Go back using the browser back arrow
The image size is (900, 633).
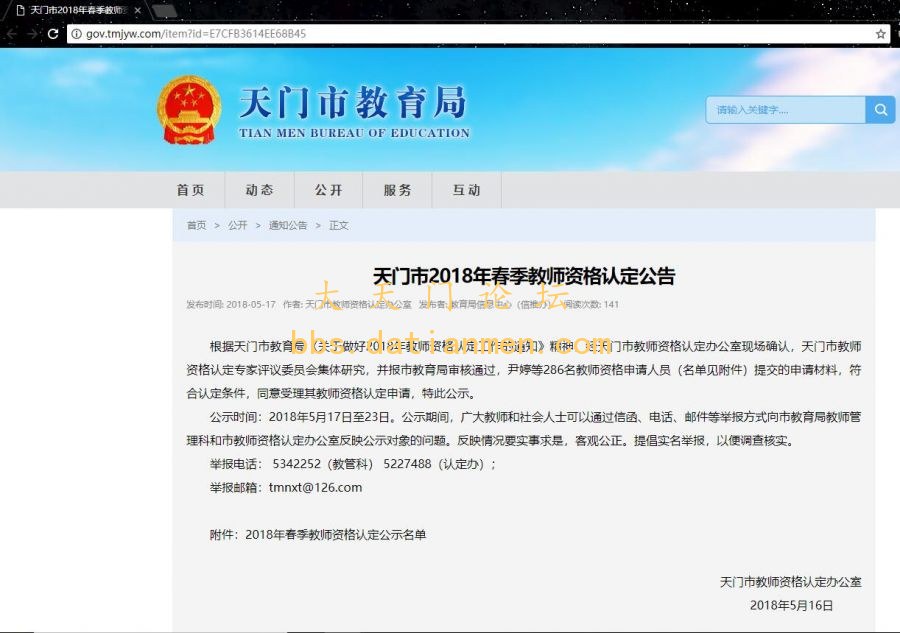(10, 34)
